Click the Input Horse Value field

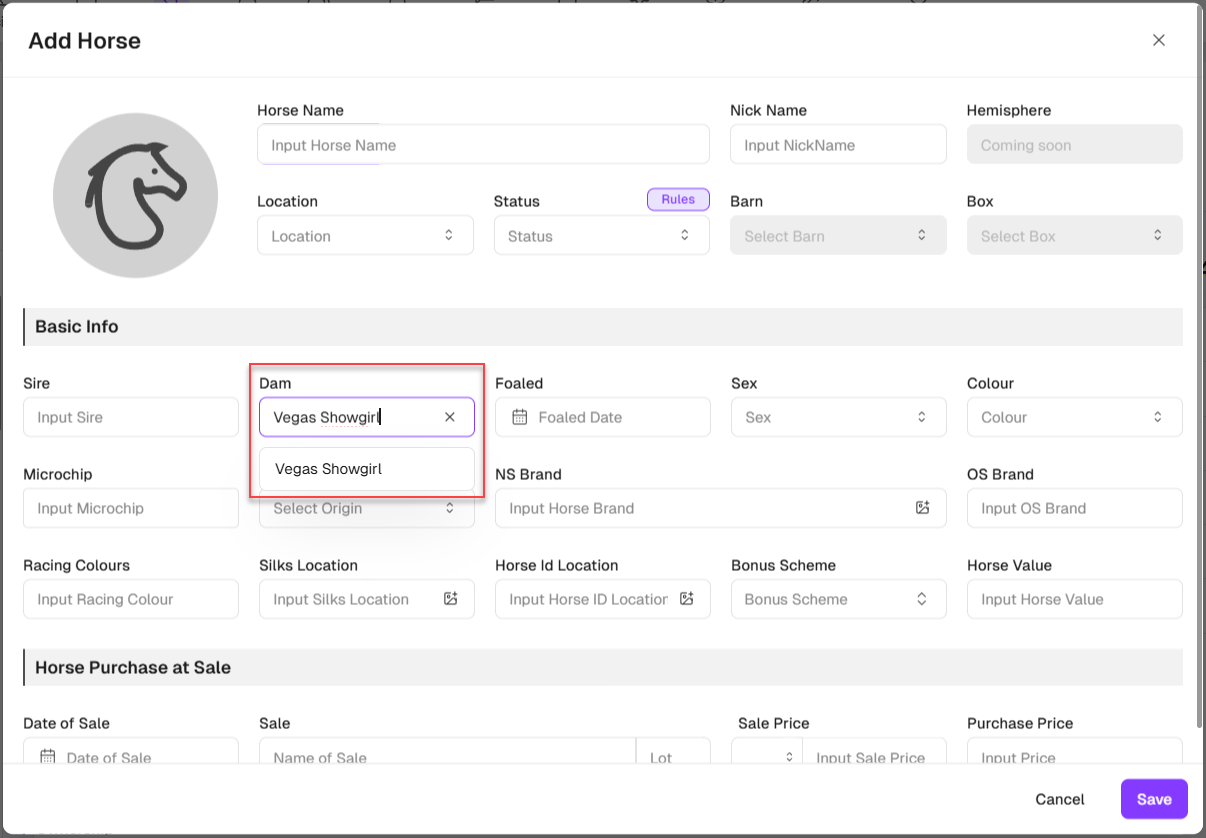(1074, 599)
